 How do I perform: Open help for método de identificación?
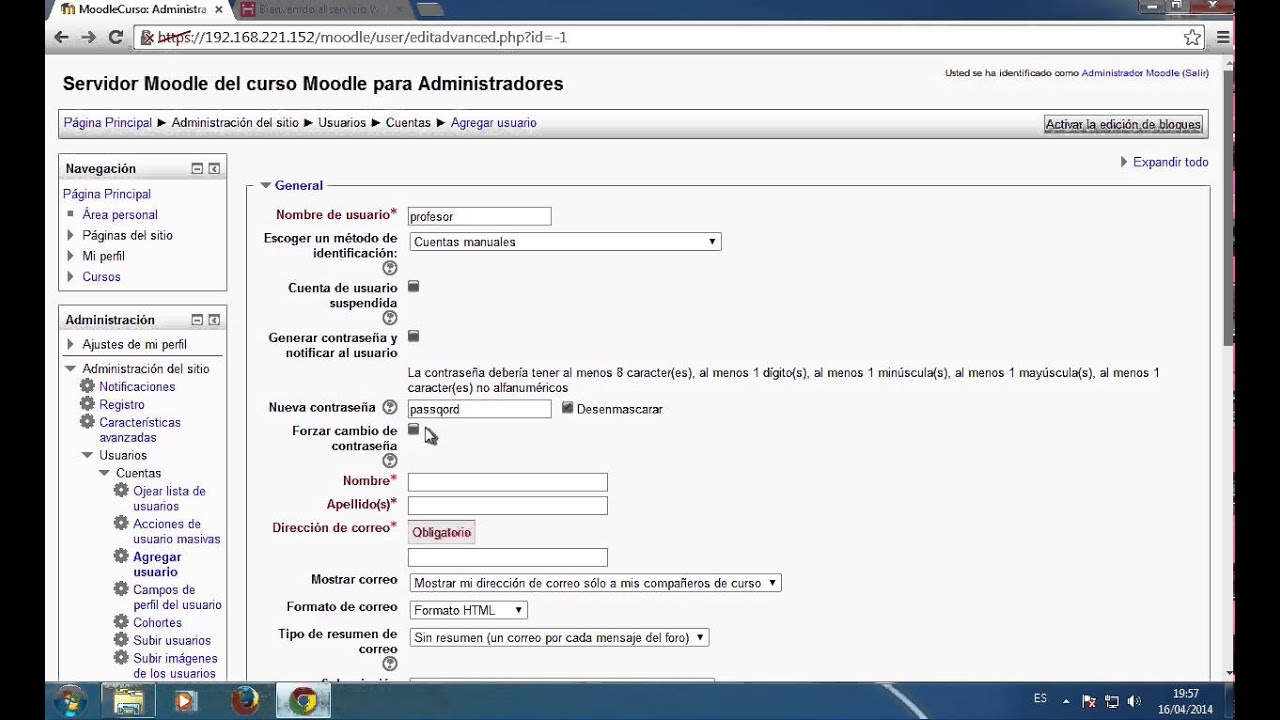[x=390, y=268]
